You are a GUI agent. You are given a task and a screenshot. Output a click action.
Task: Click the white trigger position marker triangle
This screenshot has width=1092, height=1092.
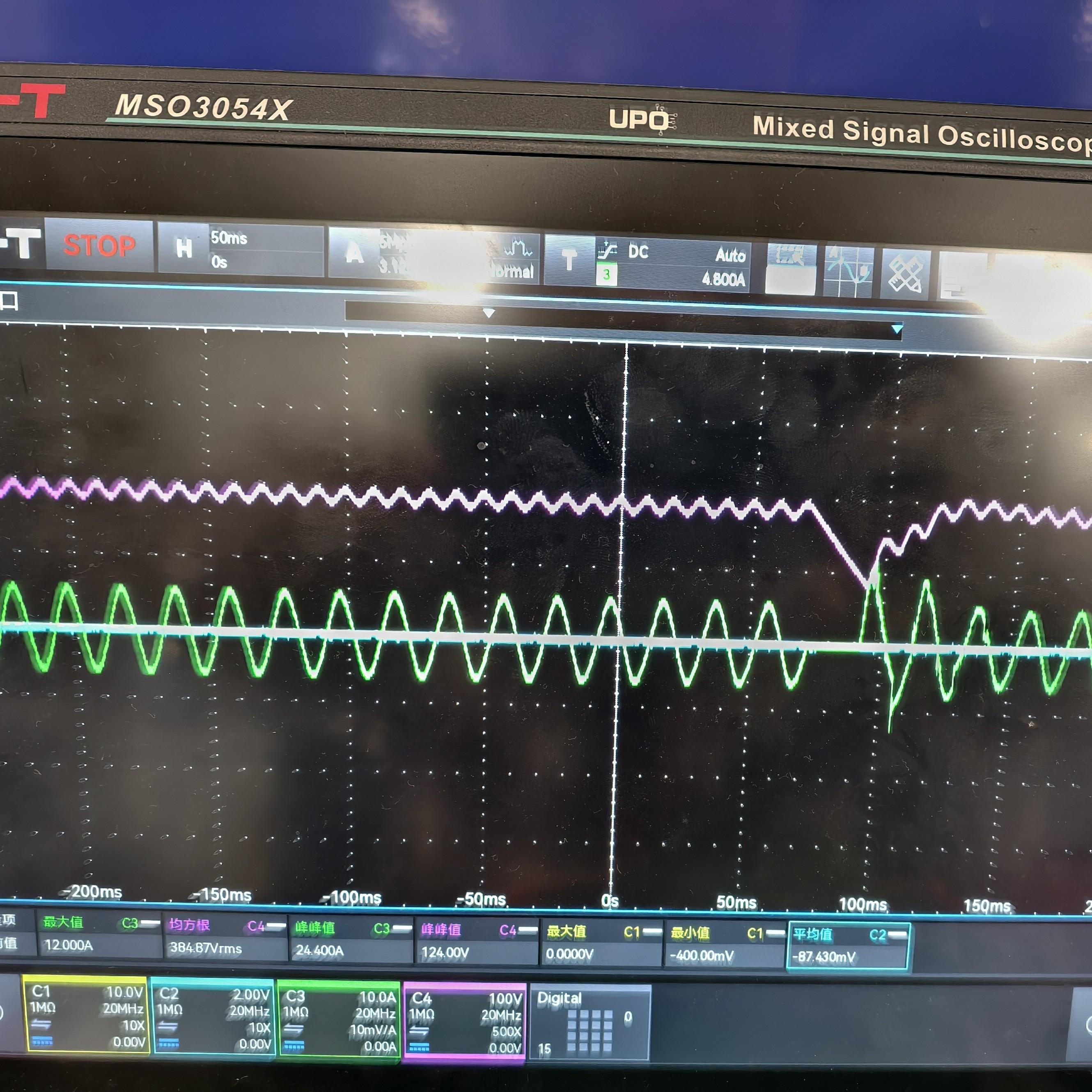[489, 313]
